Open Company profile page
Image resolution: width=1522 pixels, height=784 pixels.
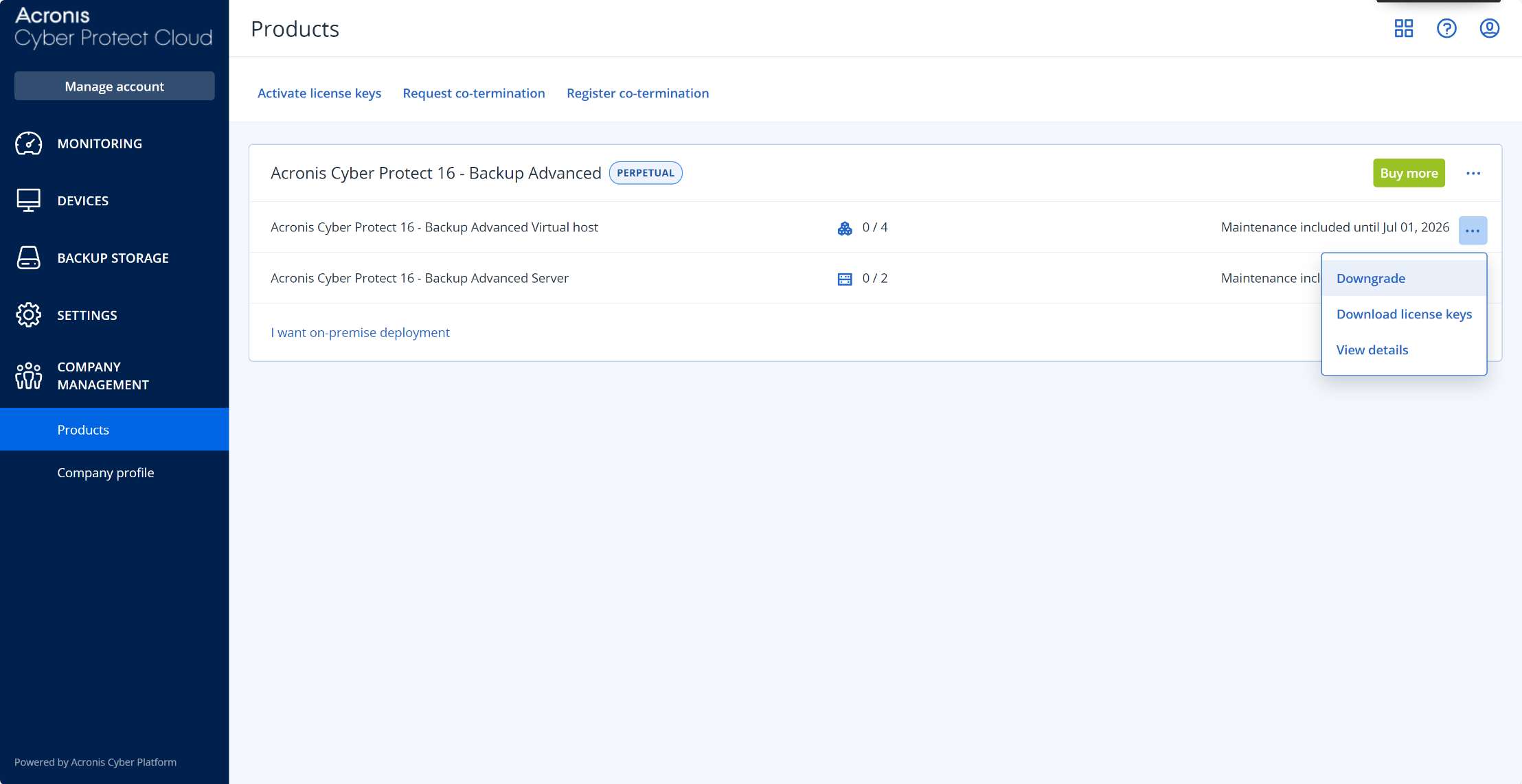pos(106,472)
